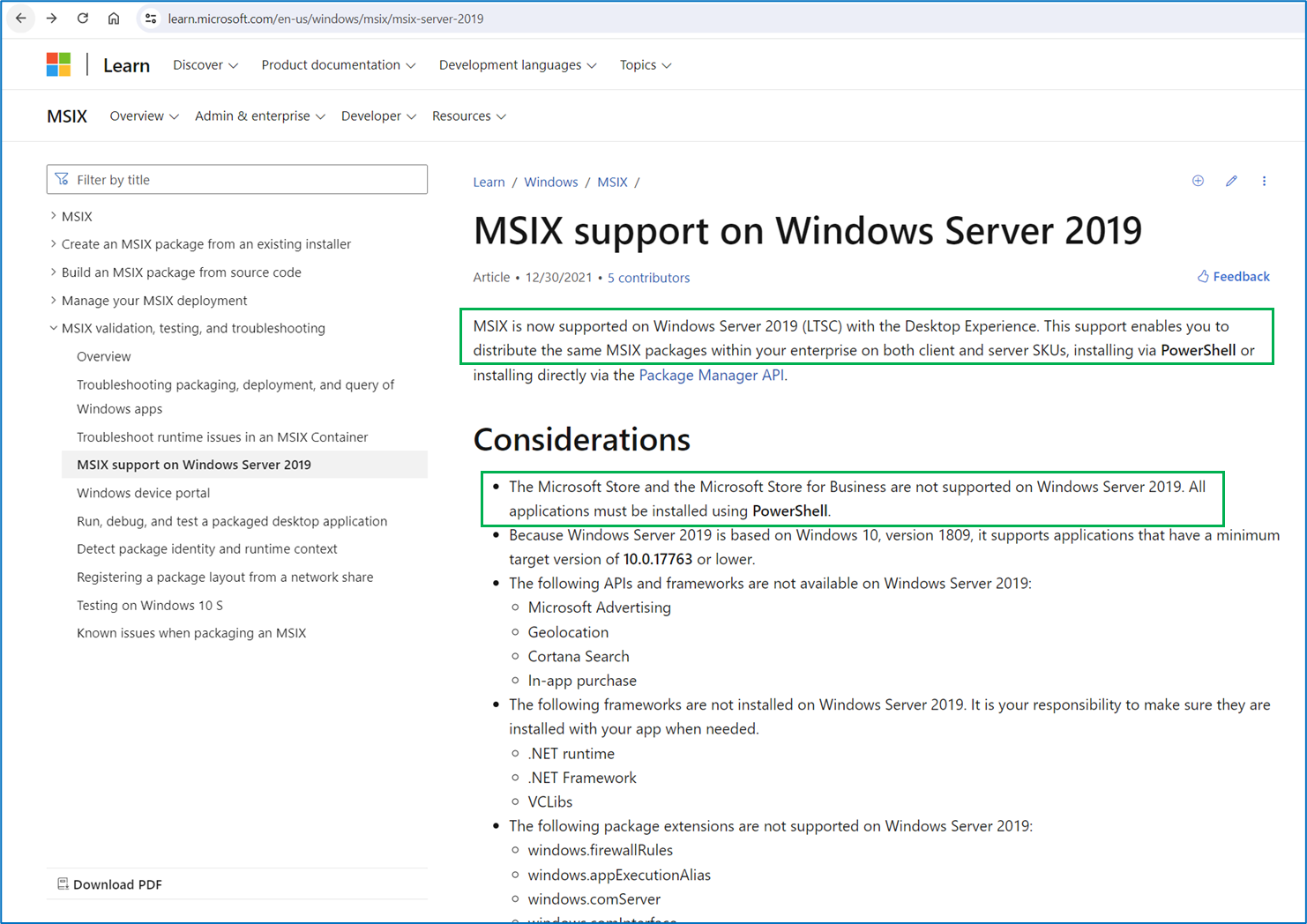
Task: Click the site information icon in address bar
Action: [x=151, y=19]
